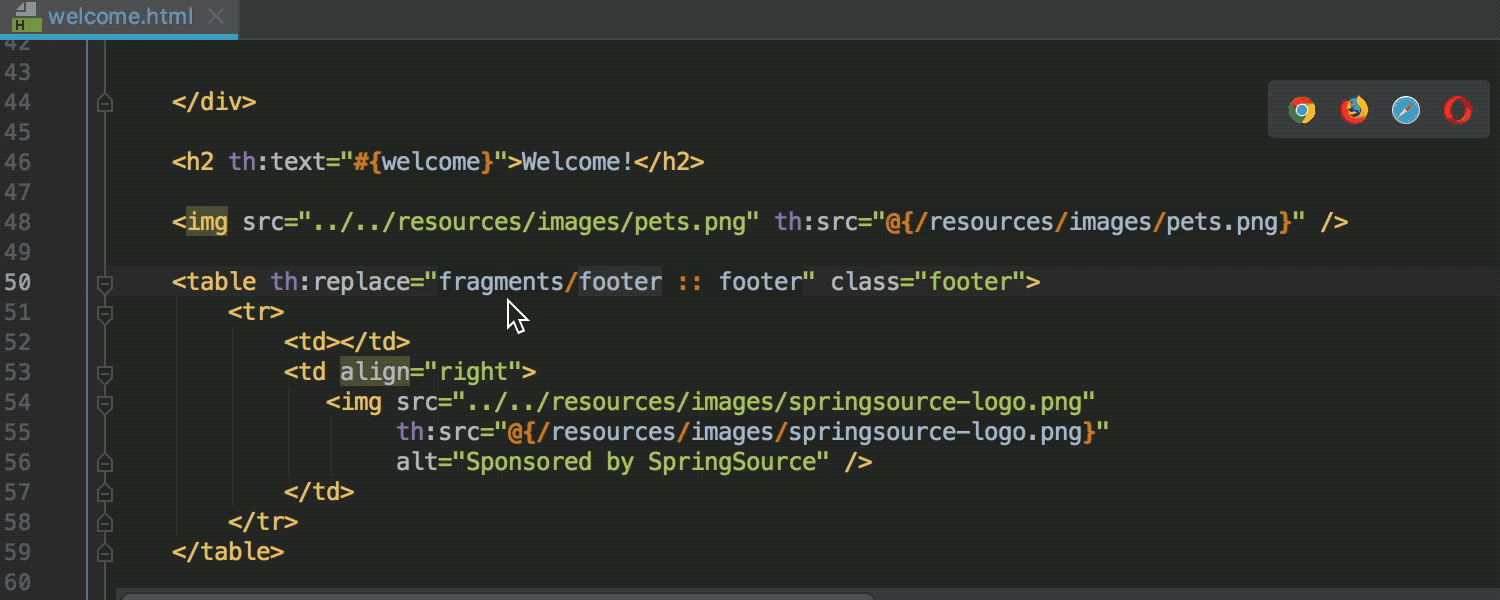
Task: Click the img tag name on line 48
Action: pyautogui.click(x=207, y=222)
